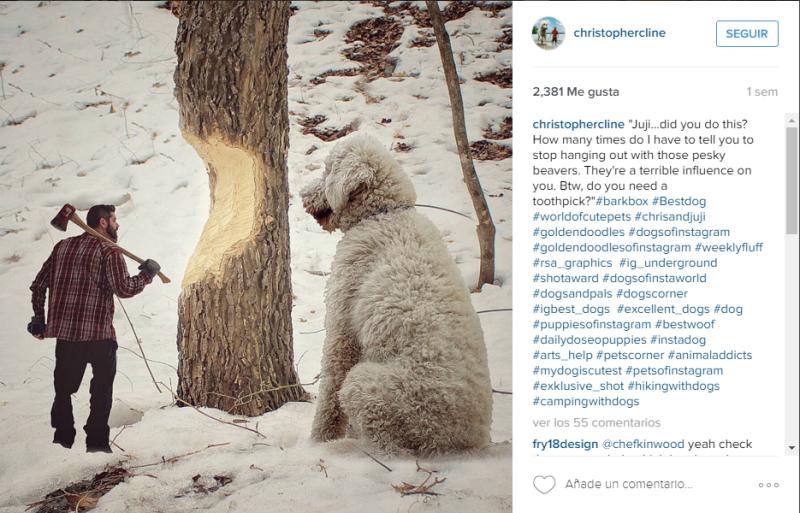Click the scrollbar down arrow in comments
This screenshot has height=513, width=800.
[792, 448]
